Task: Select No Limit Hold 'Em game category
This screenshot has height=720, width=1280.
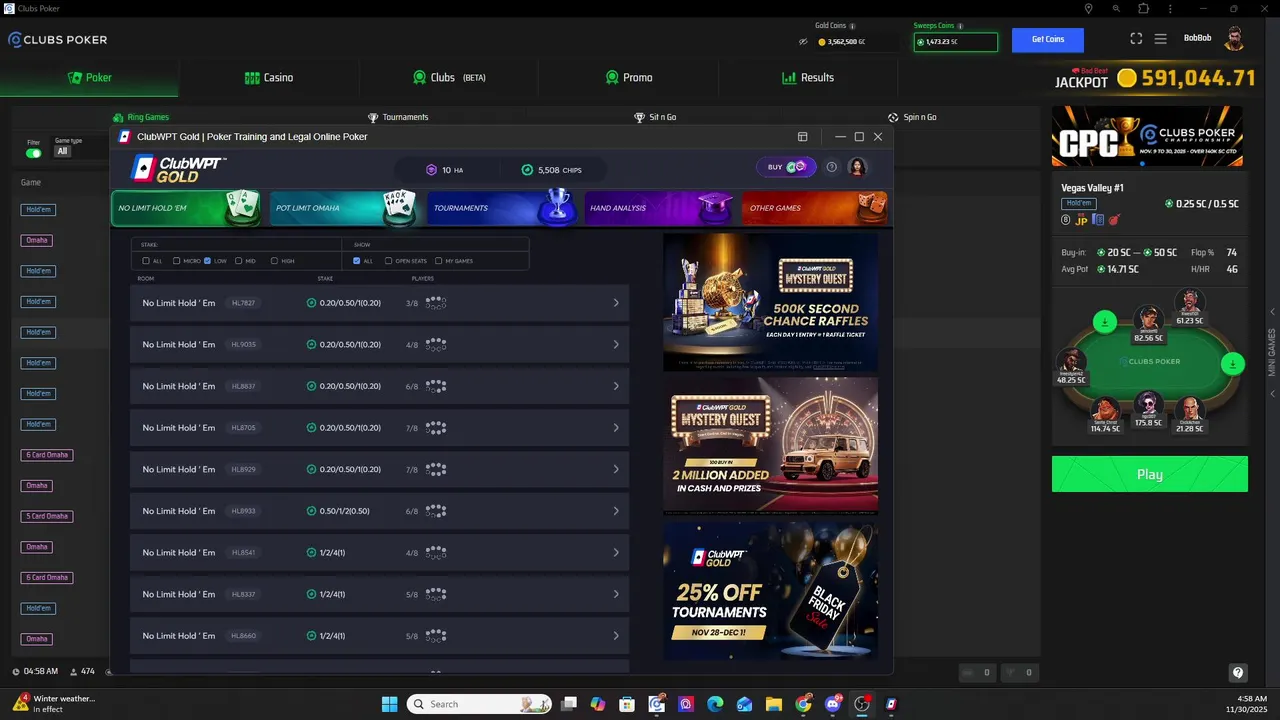Action: click(186, 208)
